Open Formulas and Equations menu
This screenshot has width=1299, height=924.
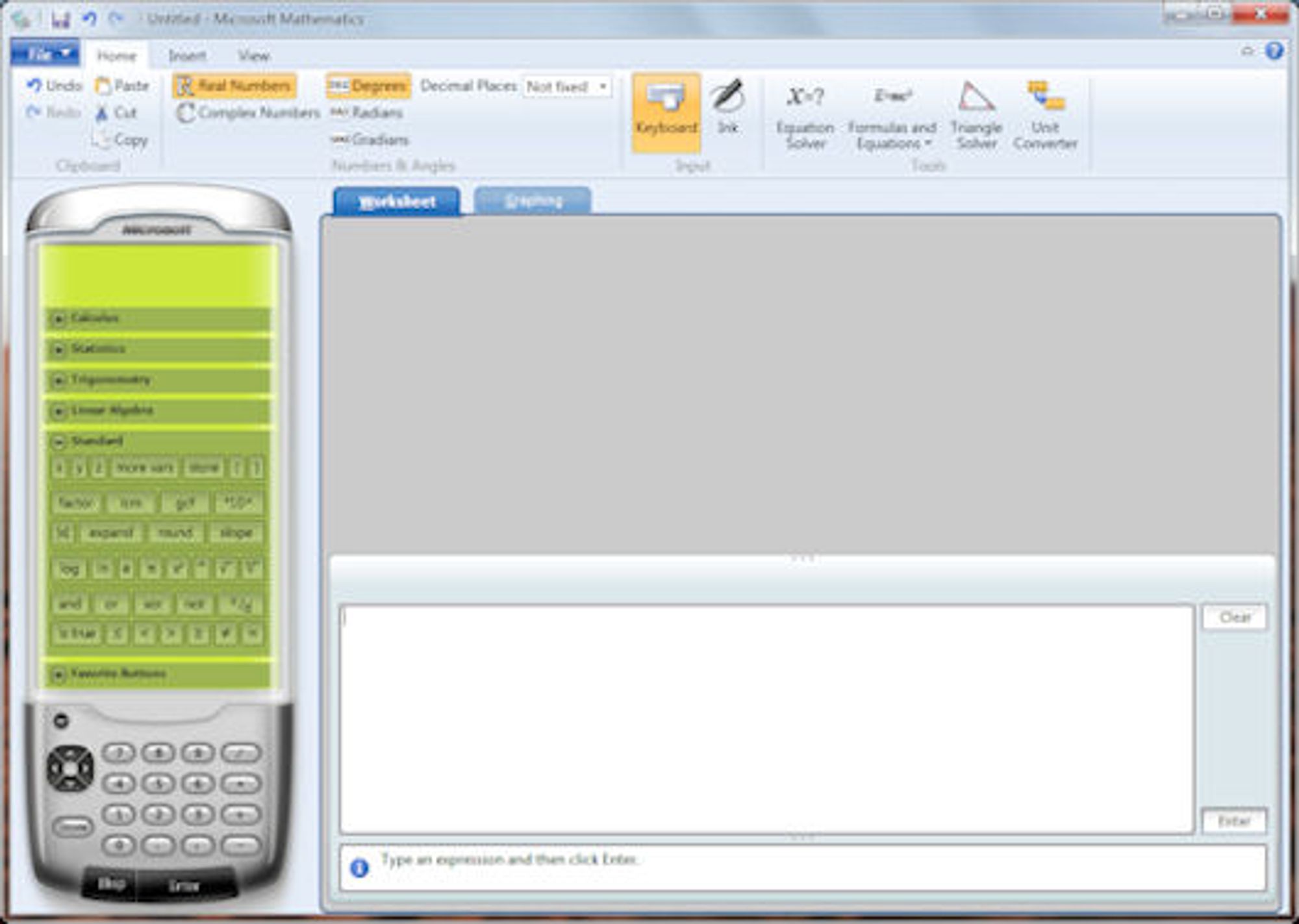pos(892,116)
